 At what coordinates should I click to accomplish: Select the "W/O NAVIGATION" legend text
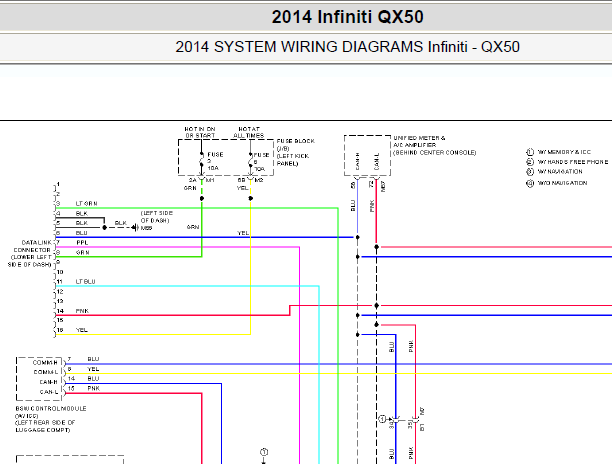click(x=562, y=183)
